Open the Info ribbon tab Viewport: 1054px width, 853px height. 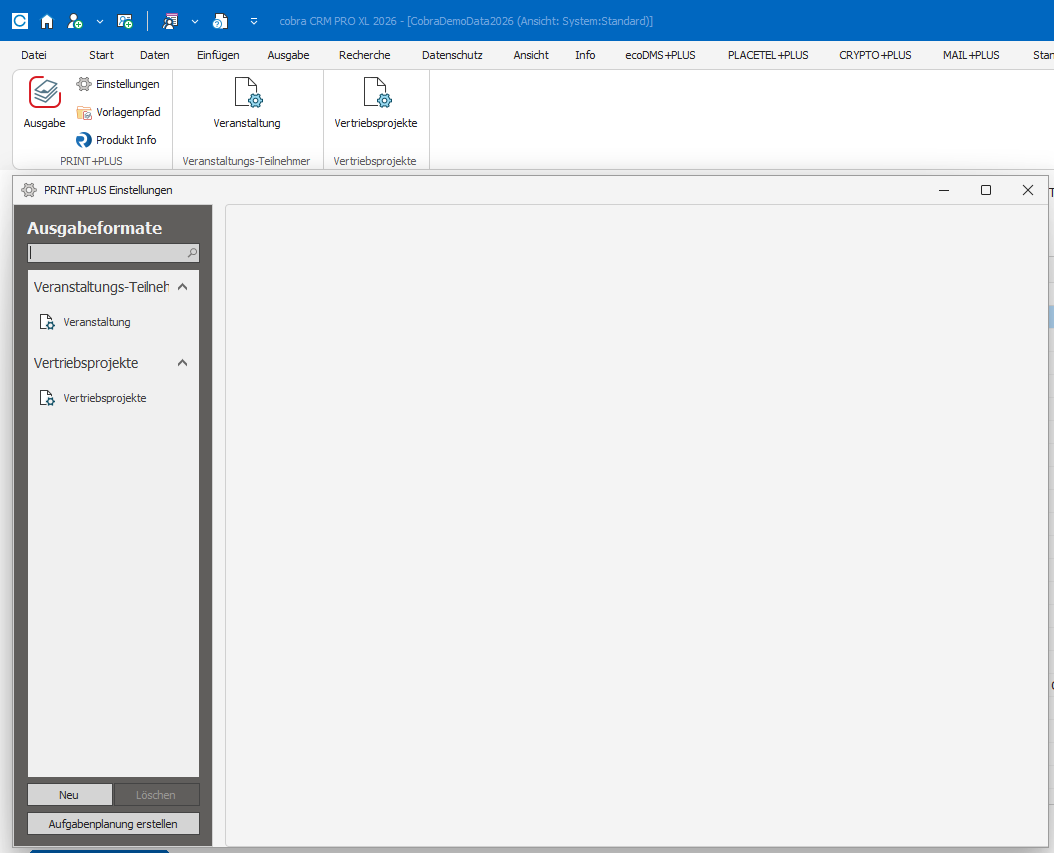585,55
